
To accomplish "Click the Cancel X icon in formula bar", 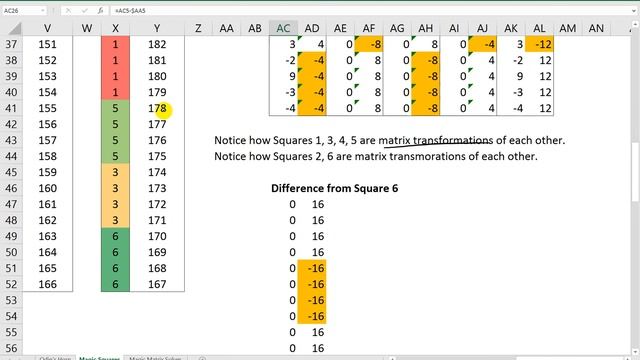I will pyautogui.click(x=68, y=11).
